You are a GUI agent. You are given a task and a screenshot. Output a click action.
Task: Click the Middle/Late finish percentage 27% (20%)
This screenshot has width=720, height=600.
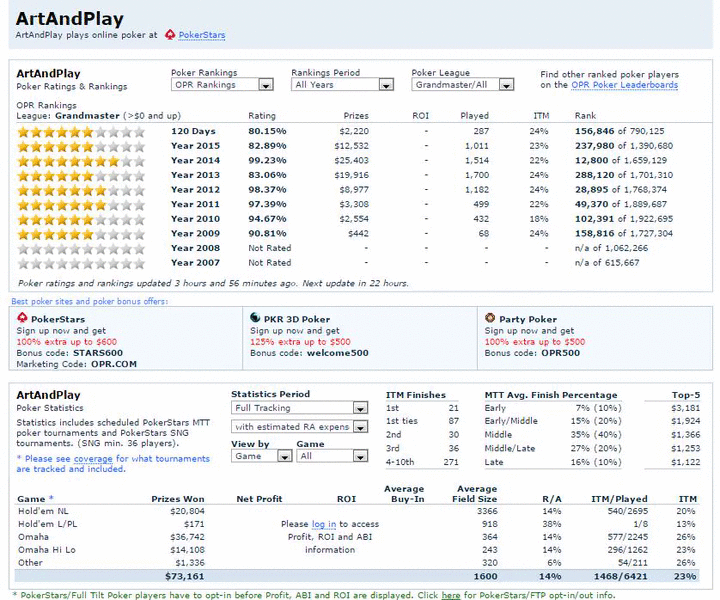click(596, 449)
